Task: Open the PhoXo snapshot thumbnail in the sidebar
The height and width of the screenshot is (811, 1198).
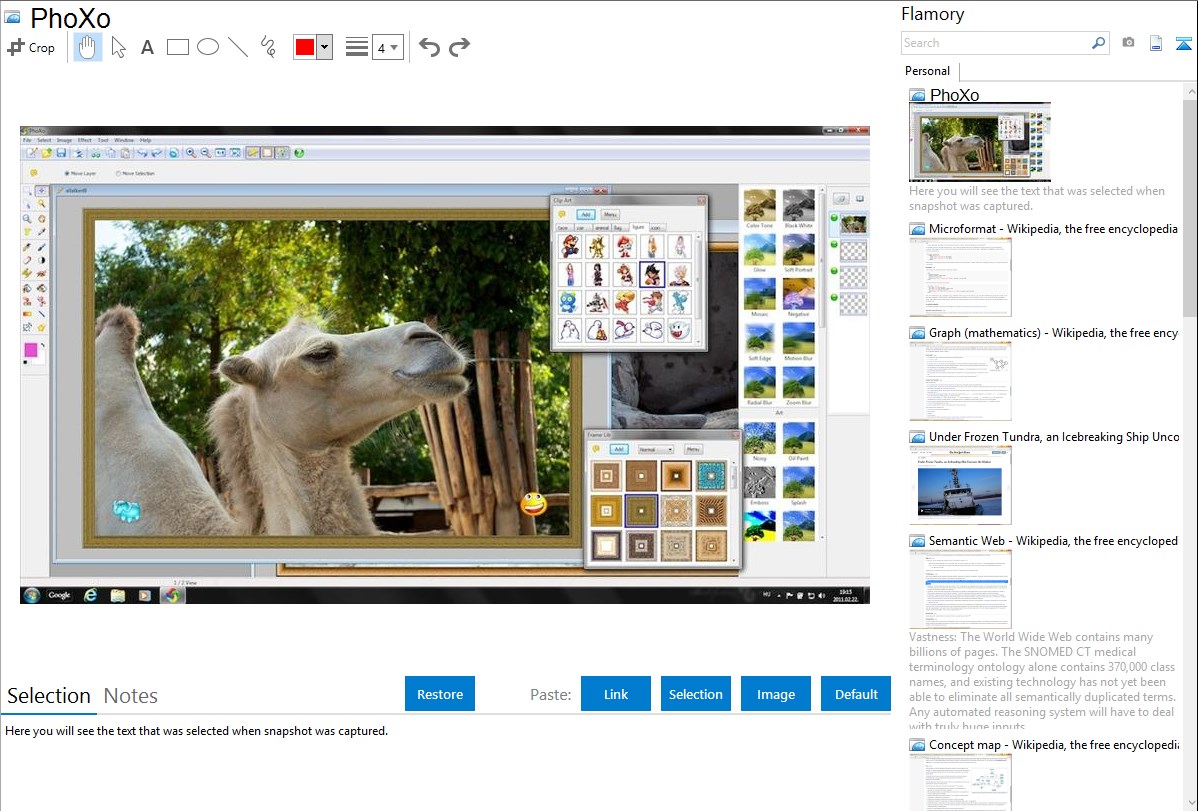Action: 980,142
